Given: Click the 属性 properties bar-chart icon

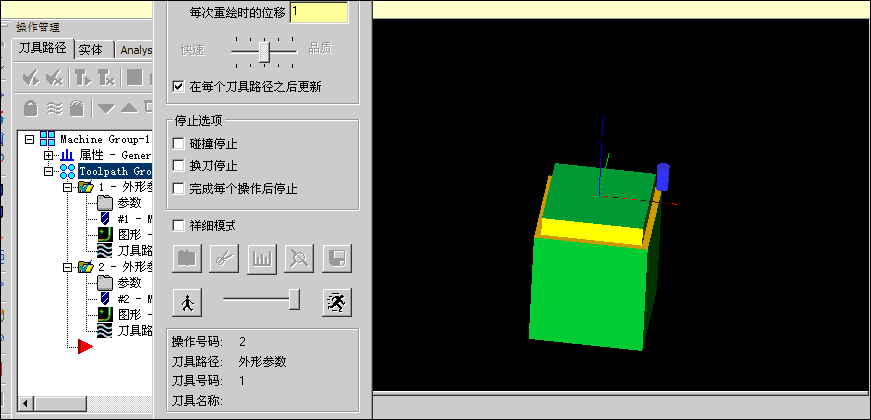Looking at the screenshot, I should 67,155.
